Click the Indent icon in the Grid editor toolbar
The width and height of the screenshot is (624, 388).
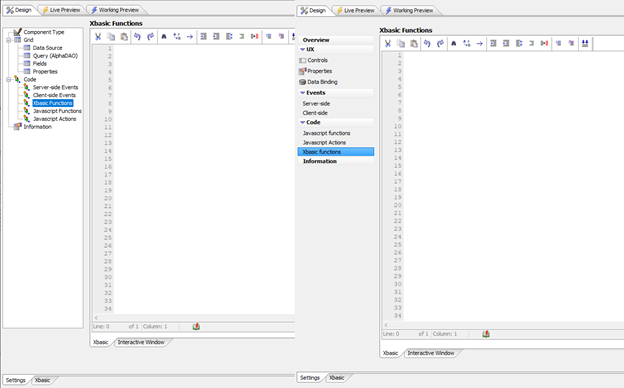tap(203, 37)
